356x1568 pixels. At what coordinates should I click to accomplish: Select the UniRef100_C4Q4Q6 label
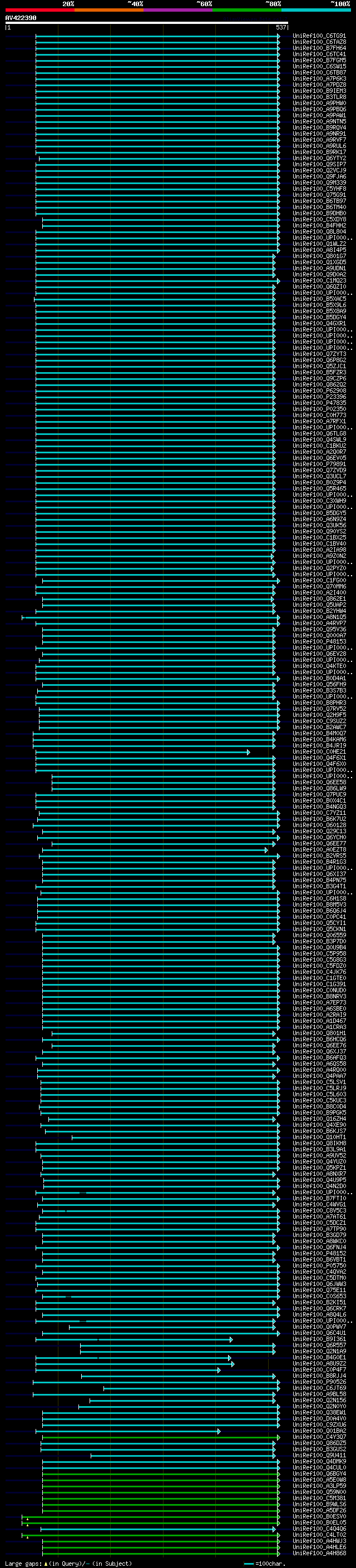pos(319,1529)
